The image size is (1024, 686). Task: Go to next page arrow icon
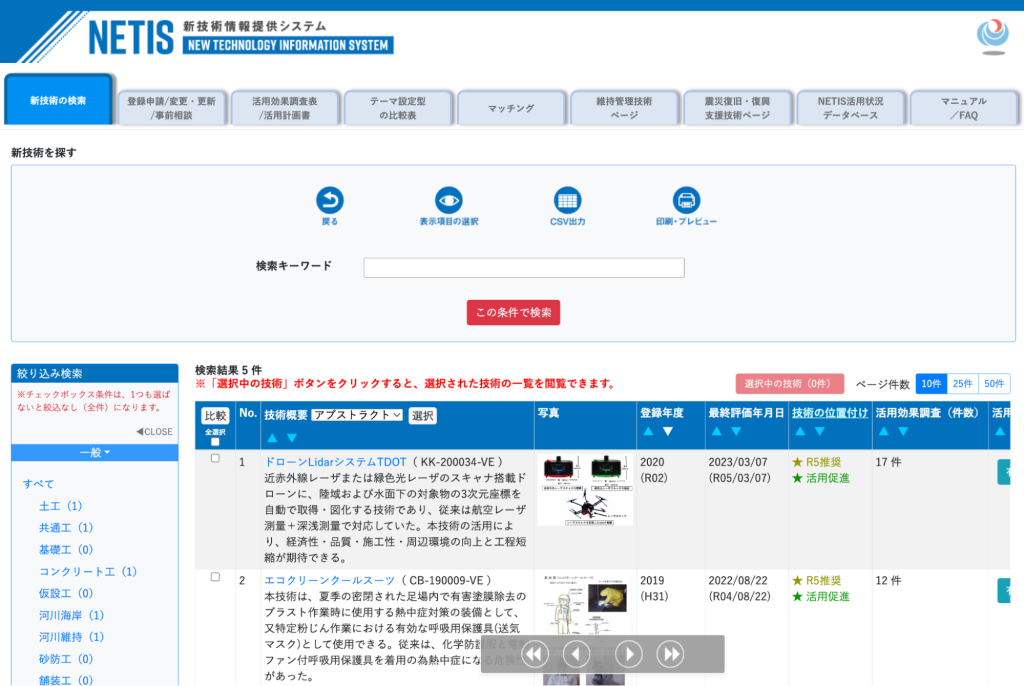(x=629, y=654)
